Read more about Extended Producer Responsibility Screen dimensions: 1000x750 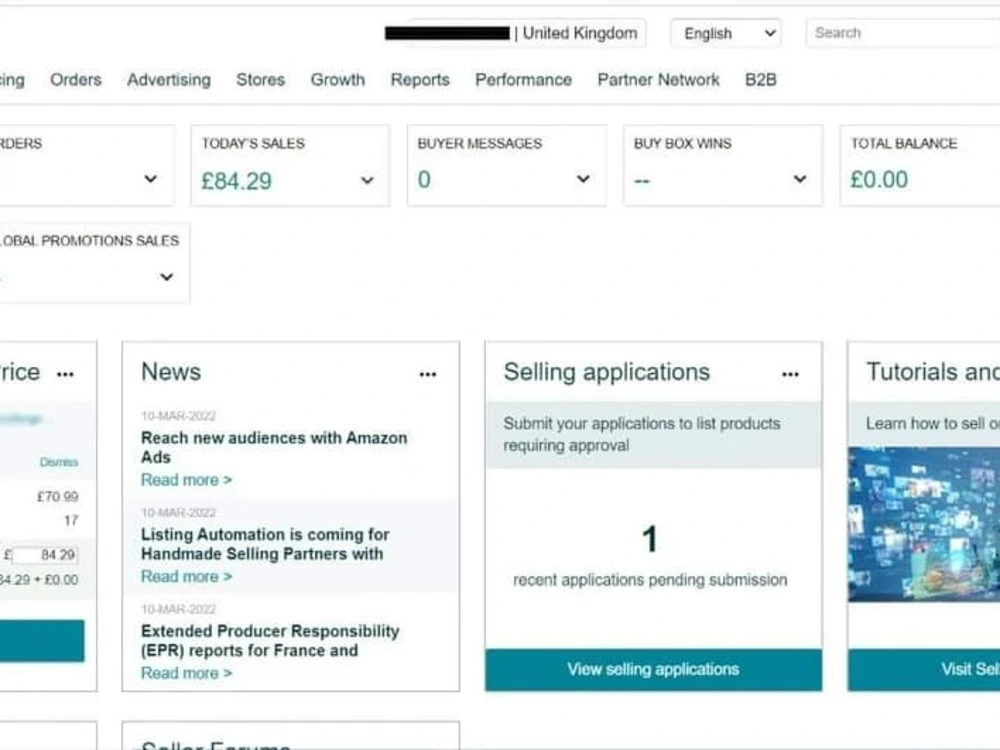tap(186, 673)
